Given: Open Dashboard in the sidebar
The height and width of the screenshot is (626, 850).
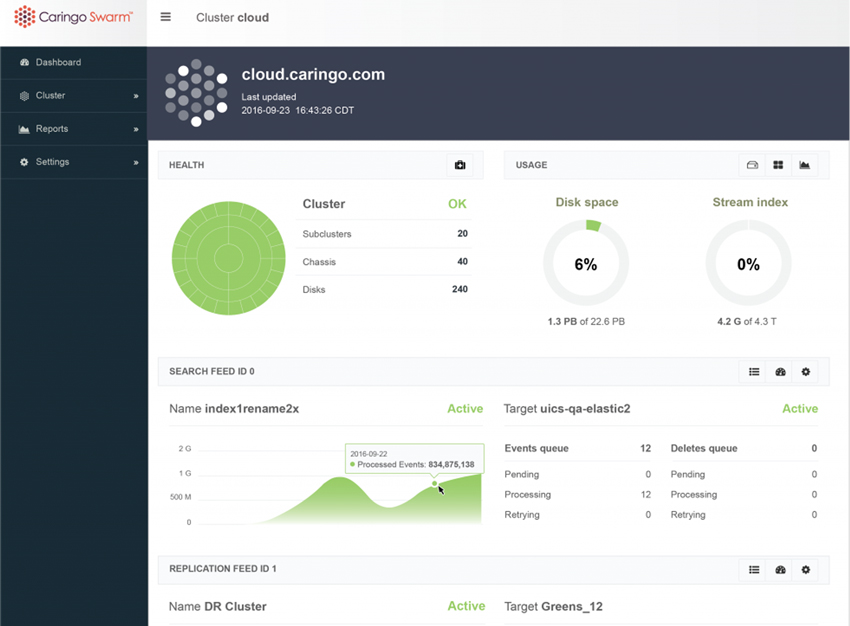Looking at the screenshot, I should (x=58, y=62).
